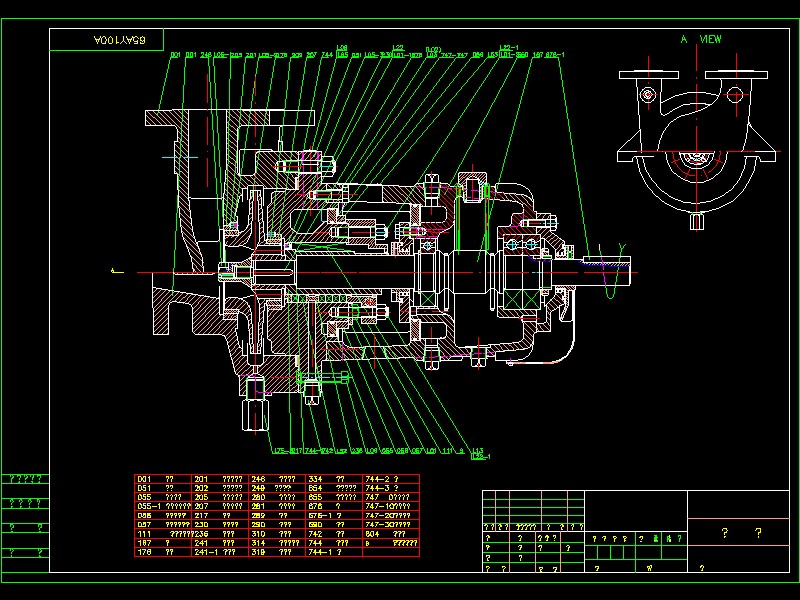Click parts table cell 744-3

pyautogui.click(x=391, y=488)
